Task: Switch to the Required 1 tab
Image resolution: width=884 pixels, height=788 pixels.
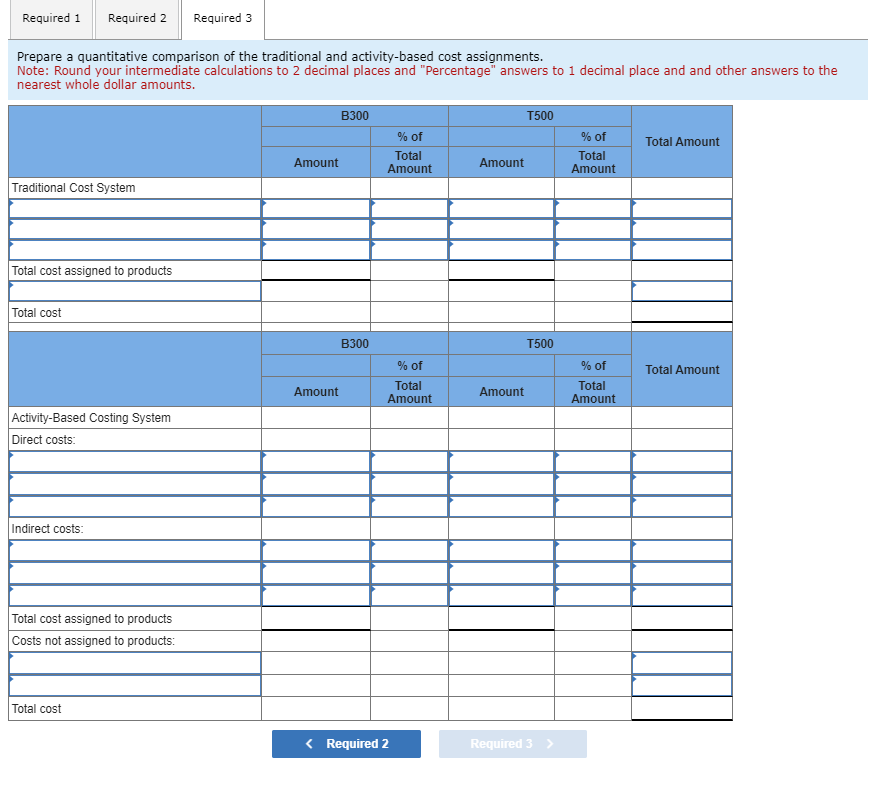Action: click(x=51, y=19)
